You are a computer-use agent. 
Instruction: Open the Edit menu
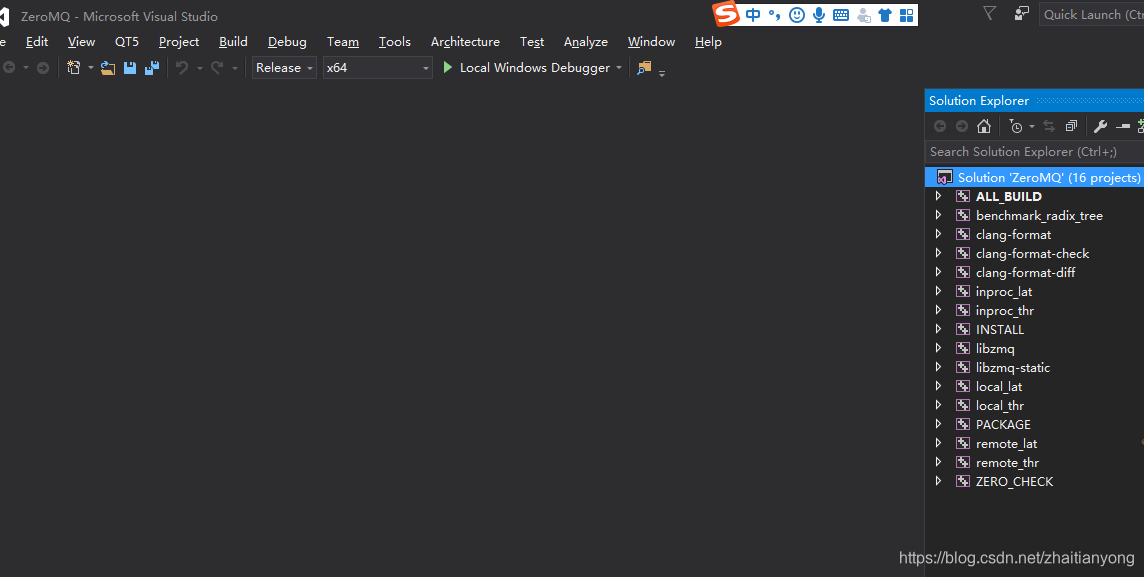[36, 42]
